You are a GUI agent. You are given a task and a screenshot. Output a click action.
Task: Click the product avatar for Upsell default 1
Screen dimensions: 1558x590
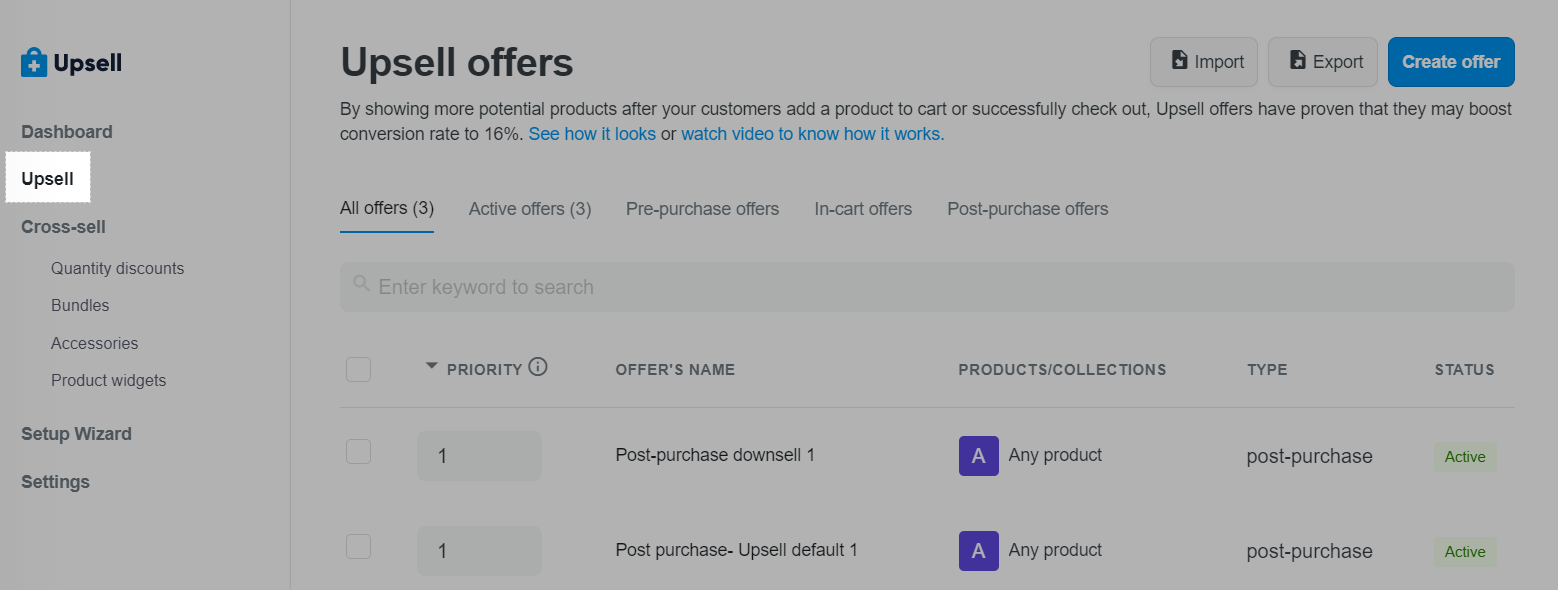tap(978, 551)
